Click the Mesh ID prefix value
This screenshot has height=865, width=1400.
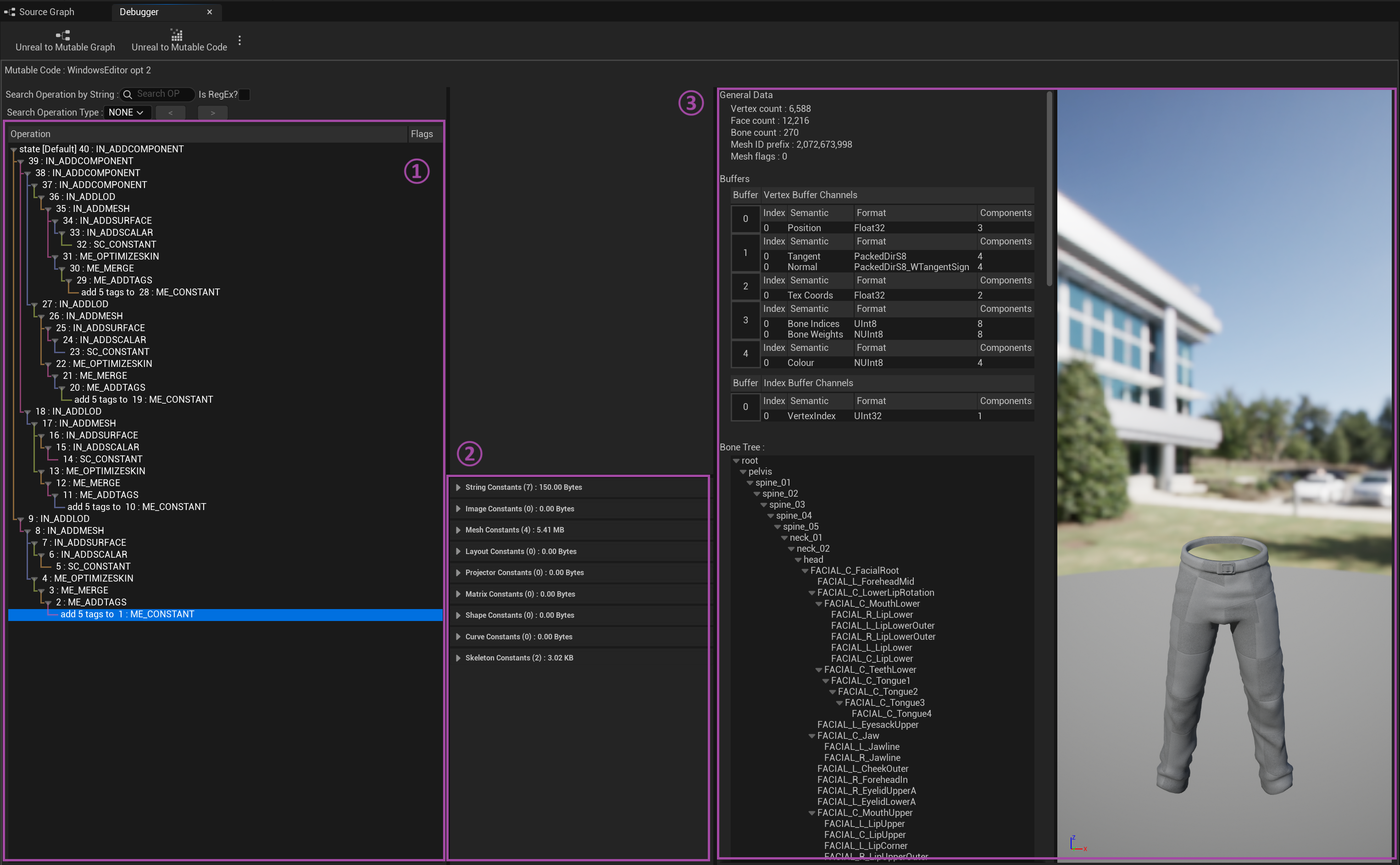click(824, 145)
